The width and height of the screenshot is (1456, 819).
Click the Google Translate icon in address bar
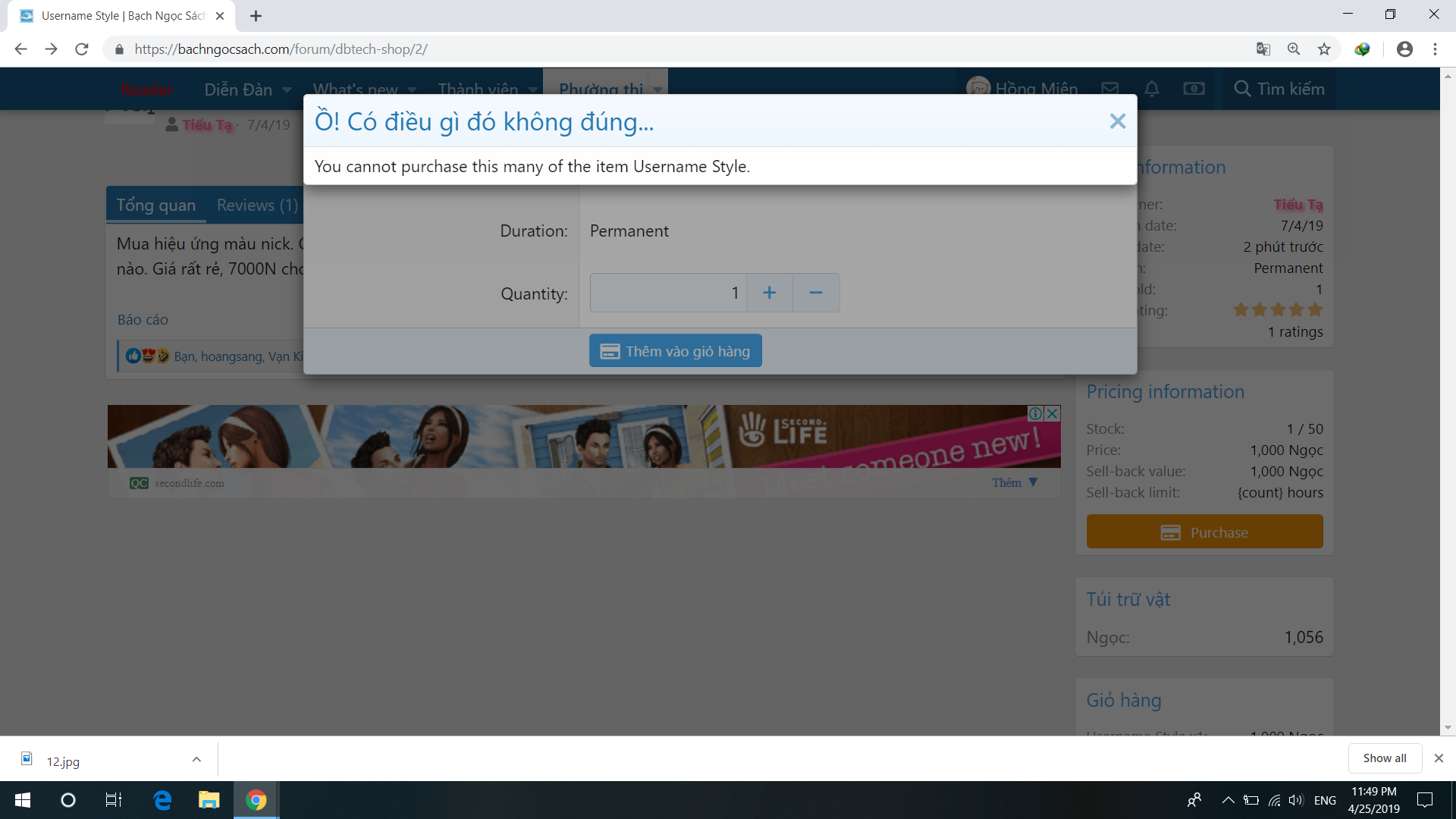click(1263, 49)
